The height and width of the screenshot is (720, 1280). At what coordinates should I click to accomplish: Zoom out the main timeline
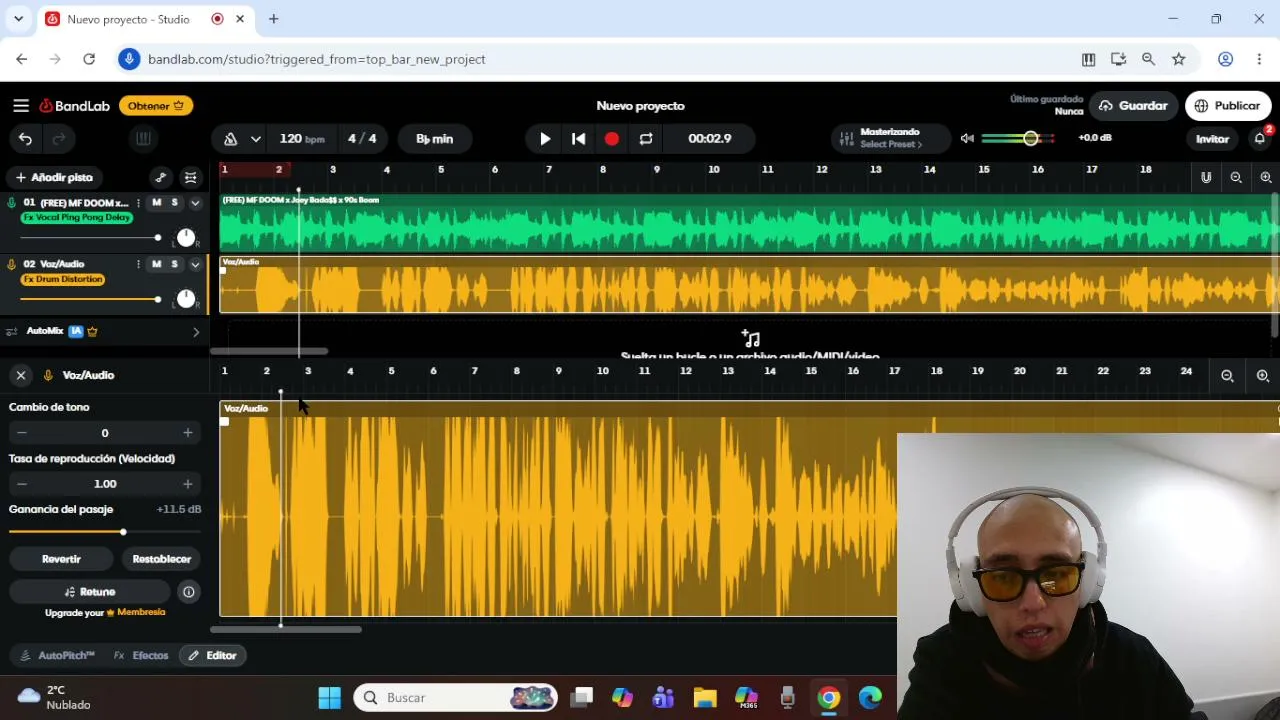pos(1236,177)
